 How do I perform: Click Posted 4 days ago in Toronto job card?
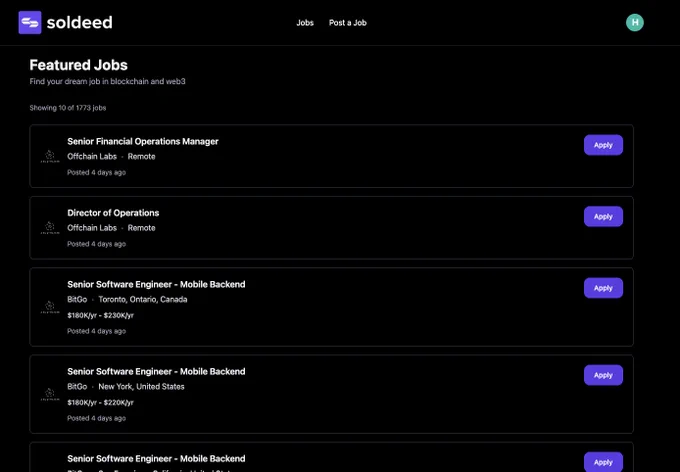[x=96, y=331]
